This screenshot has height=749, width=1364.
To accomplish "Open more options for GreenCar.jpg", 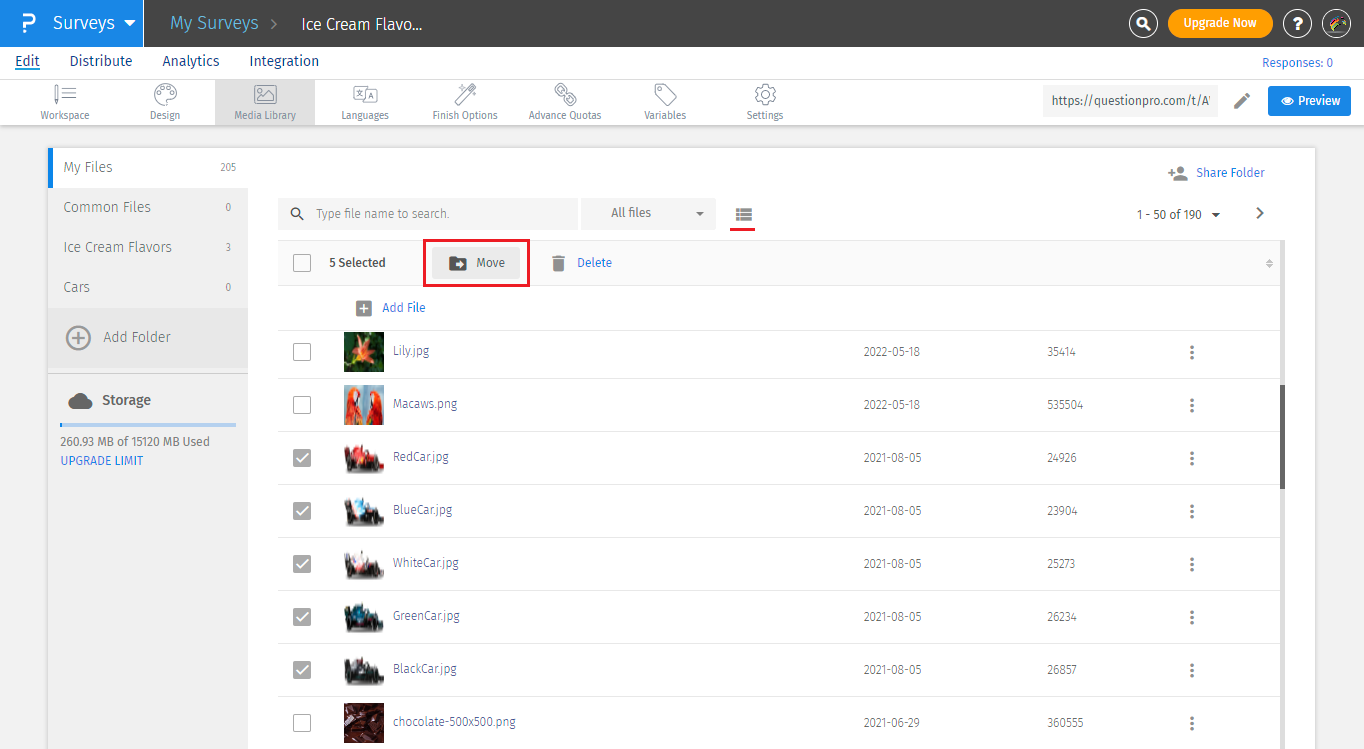I will (1192, 617).
